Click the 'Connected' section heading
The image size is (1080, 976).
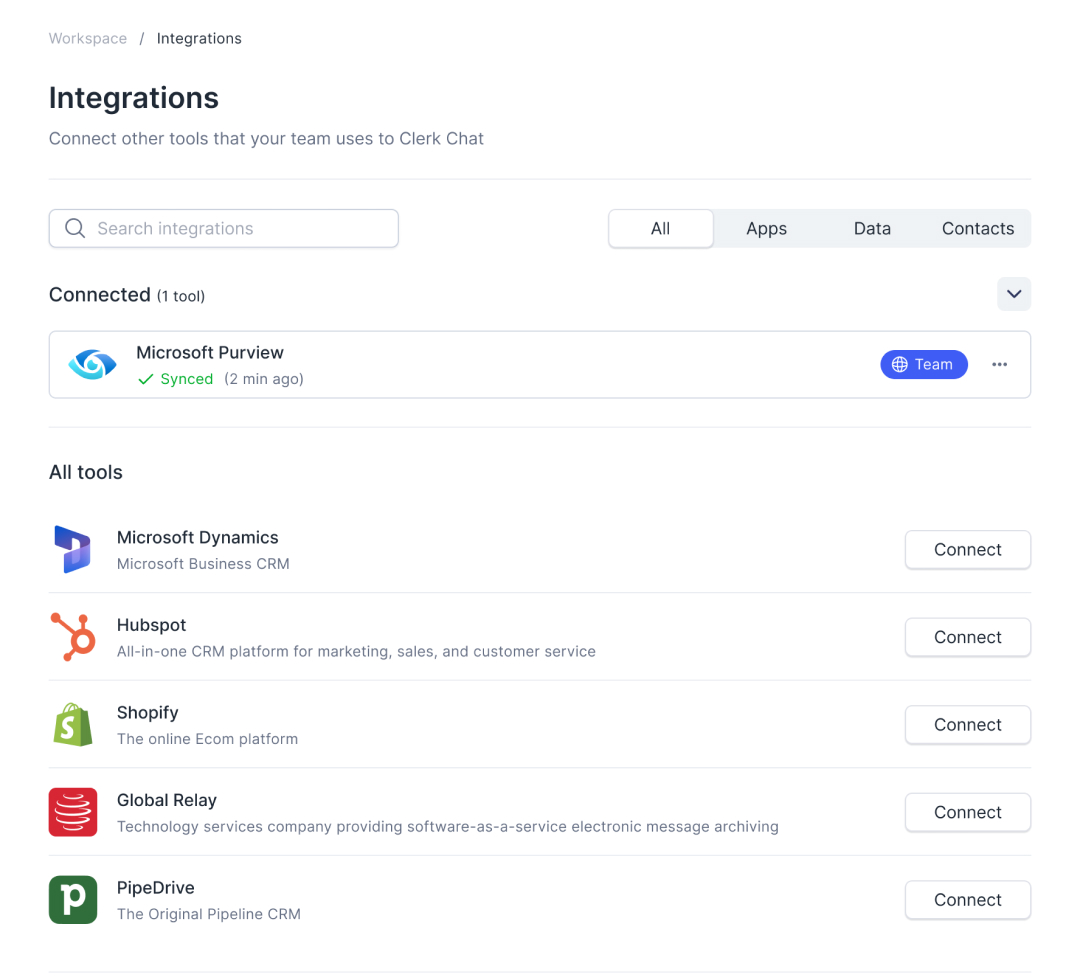tap(100, 295)
